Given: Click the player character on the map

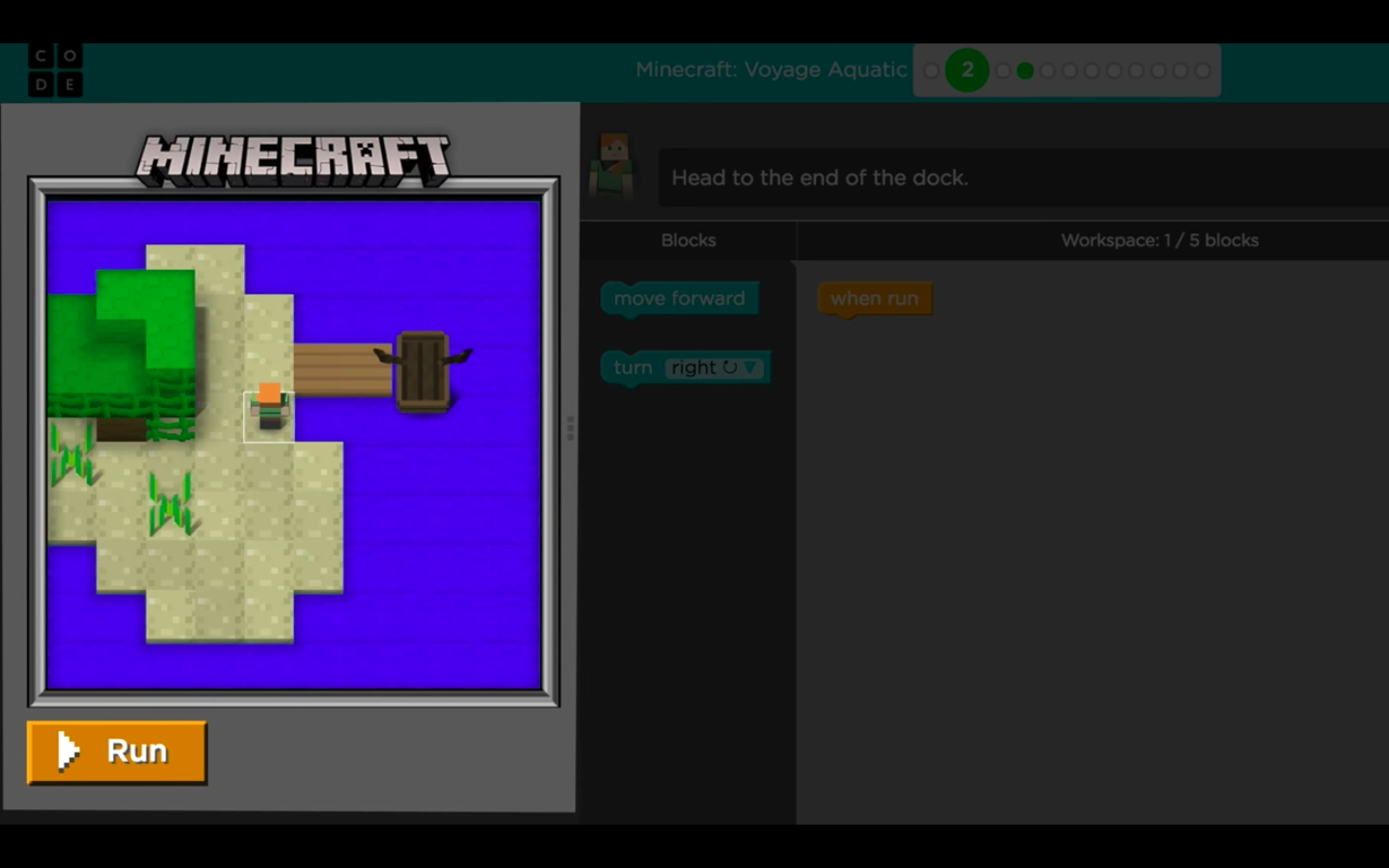Looking at the screenshot, I should coord(269,409).
